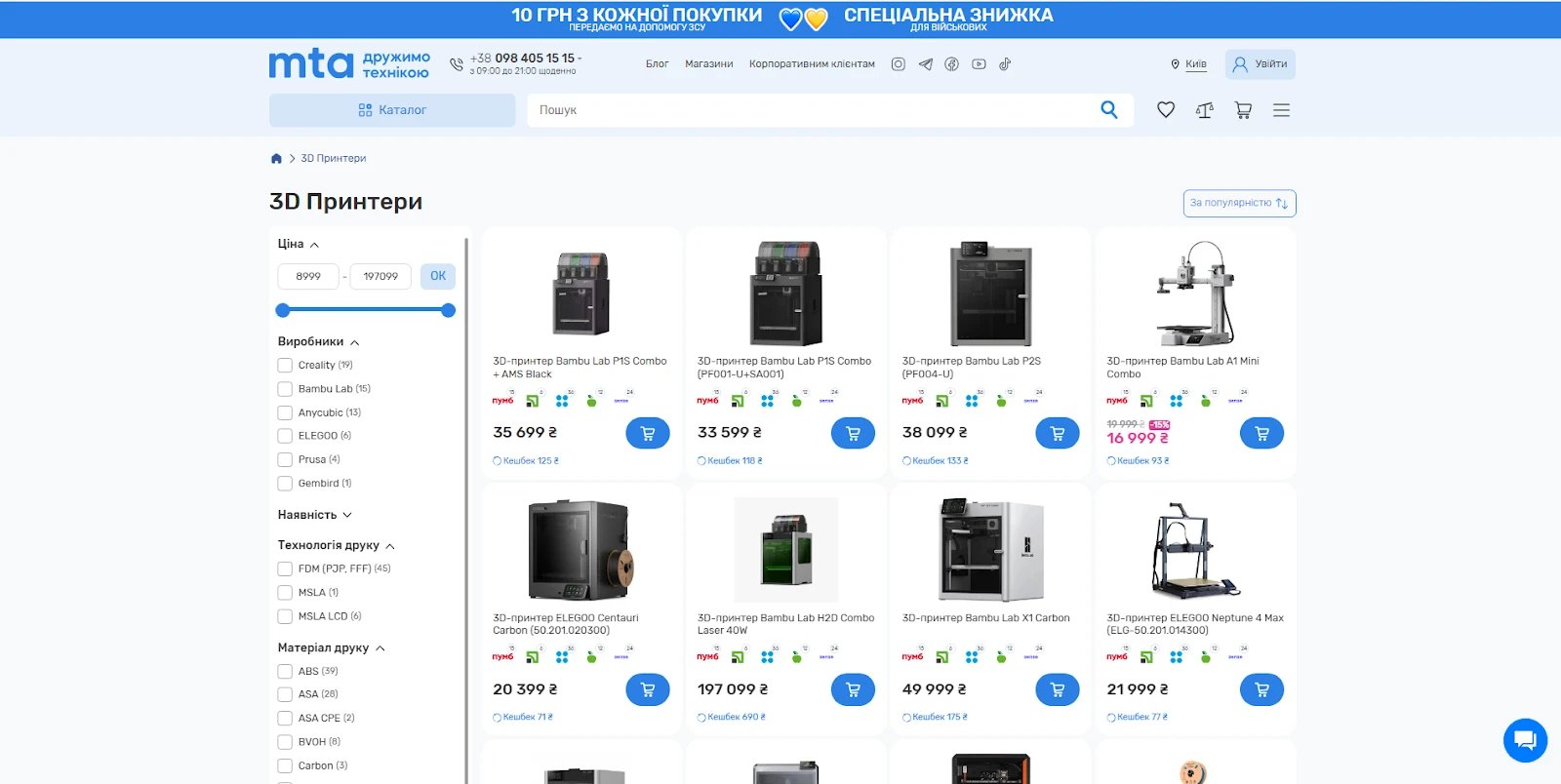This screenshot has width=1561, height=784.
Task: Click the Увійти login button
Action: click(x=1260, y=64)
